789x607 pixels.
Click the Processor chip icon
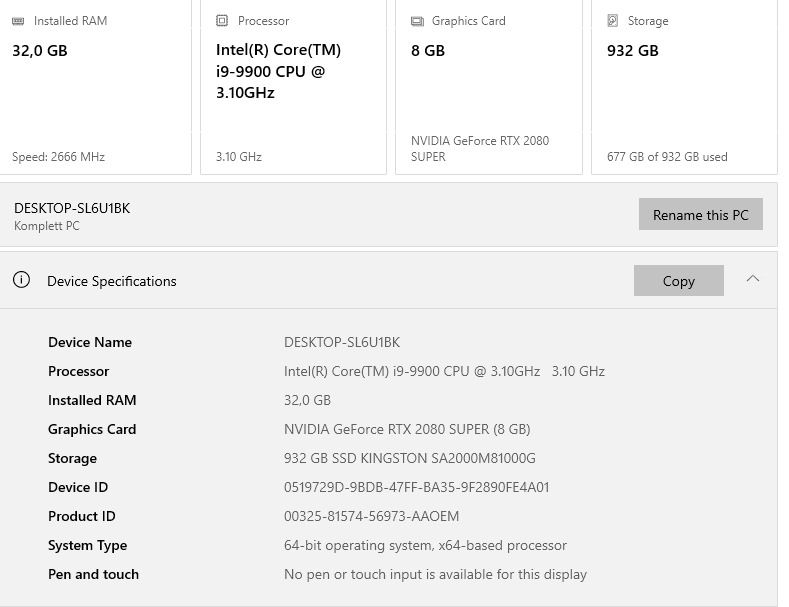pyautogui.click(x=222, y=21)
